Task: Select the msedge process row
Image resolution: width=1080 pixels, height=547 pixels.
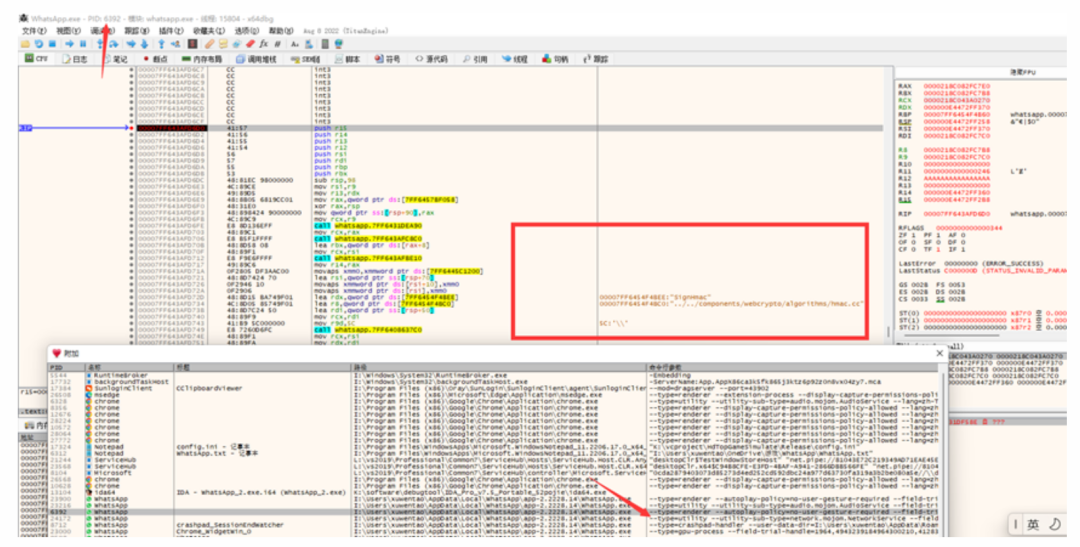Action: pos(494,395)
